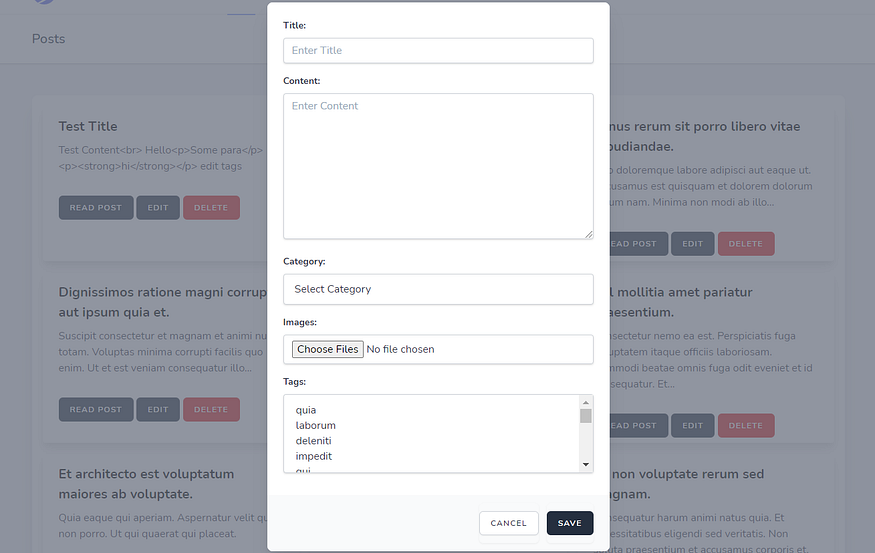Save the new post
The width and height of the screenshot is (875, 553).
(570, 523)
